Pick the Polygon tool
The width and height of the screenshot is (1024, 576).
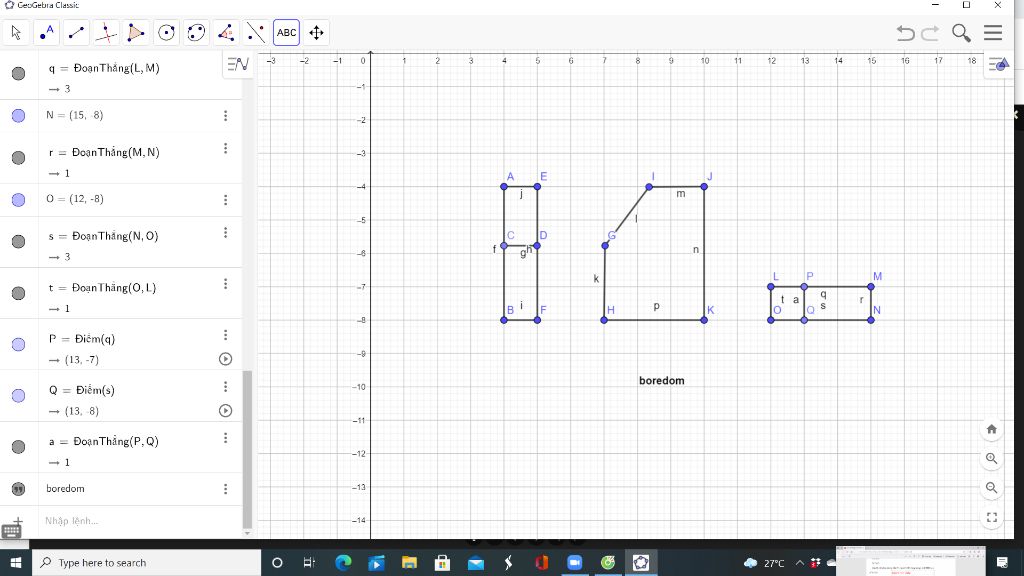click(136, 33)
